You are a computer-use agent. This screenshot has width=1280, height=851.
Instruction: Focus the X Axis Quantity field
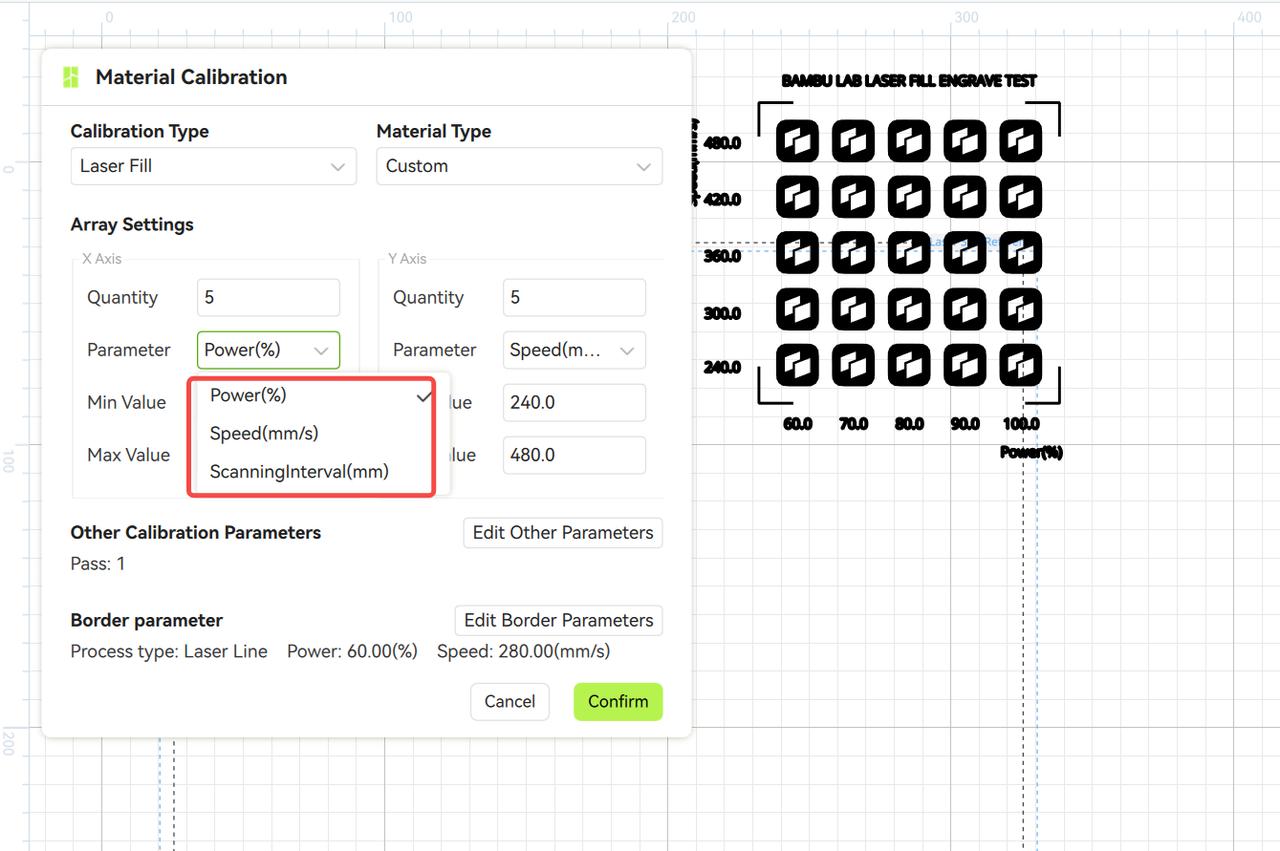tap(268, 297)
